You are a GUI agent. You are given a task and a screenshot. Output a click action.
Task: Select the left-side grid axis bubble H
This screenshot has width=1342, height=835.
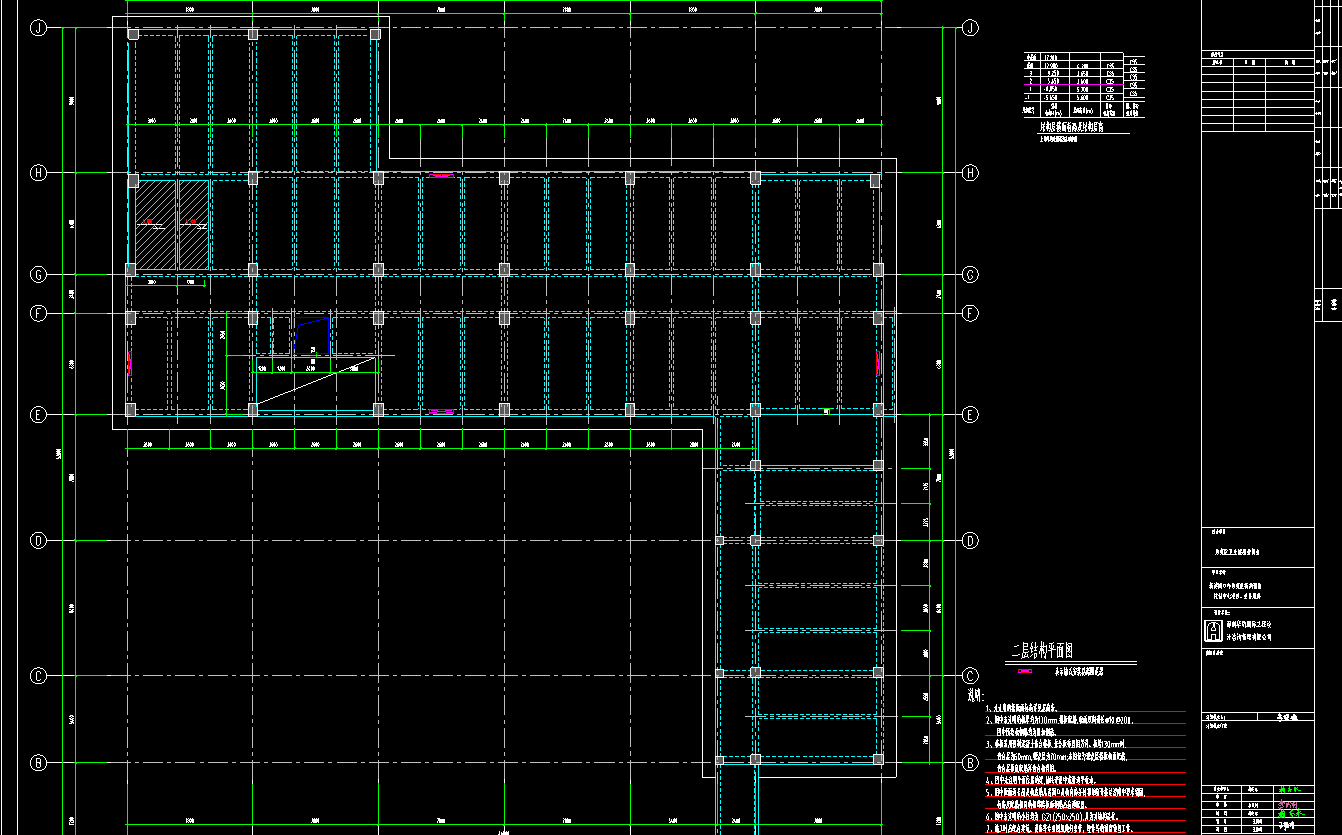pos(38,173)
